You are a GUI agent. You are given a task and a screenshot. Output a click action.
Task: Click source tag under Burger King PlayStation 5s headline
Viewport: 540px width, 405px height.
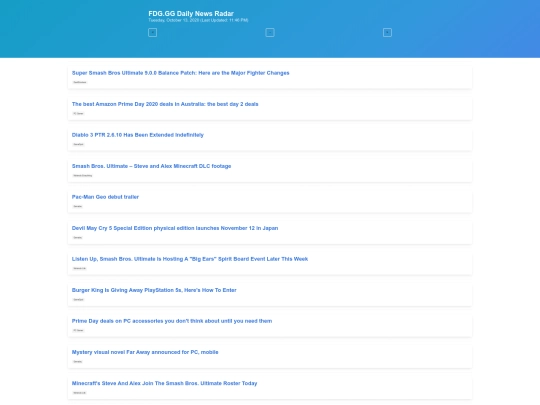point(78,299)
